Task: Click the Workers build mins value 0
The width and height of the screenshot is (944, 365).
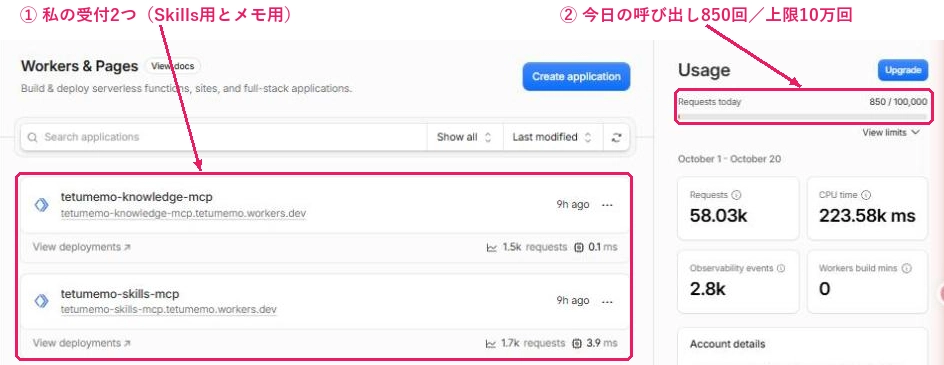Action: [x=825, y=289]
